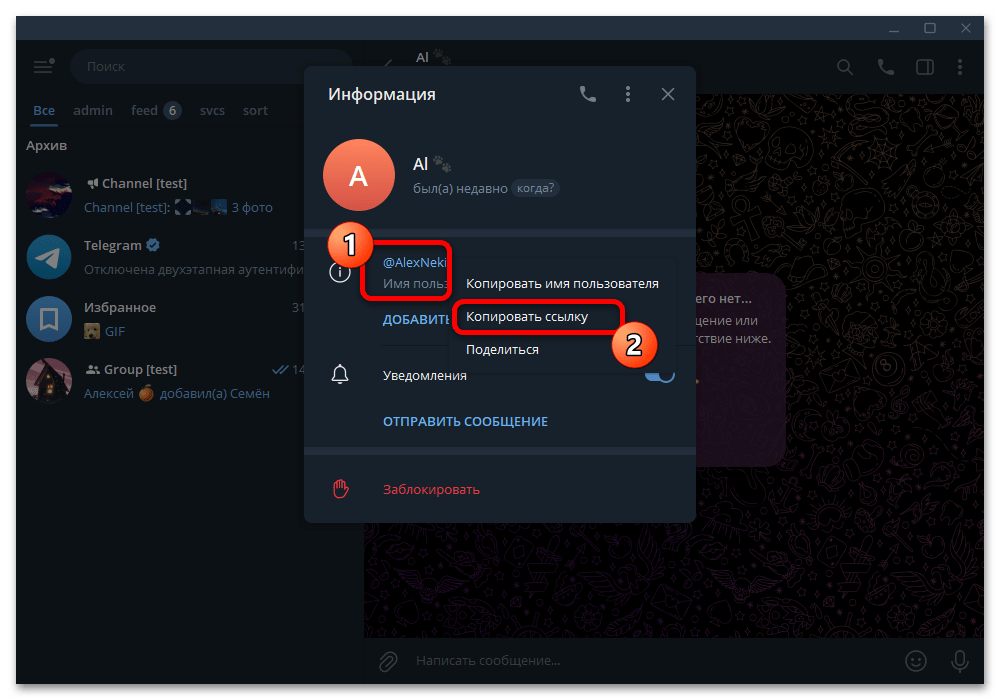Click the red hand block icon
Image resolution: width=1000 pixels, height=700 pixels.
click(341, 489)
